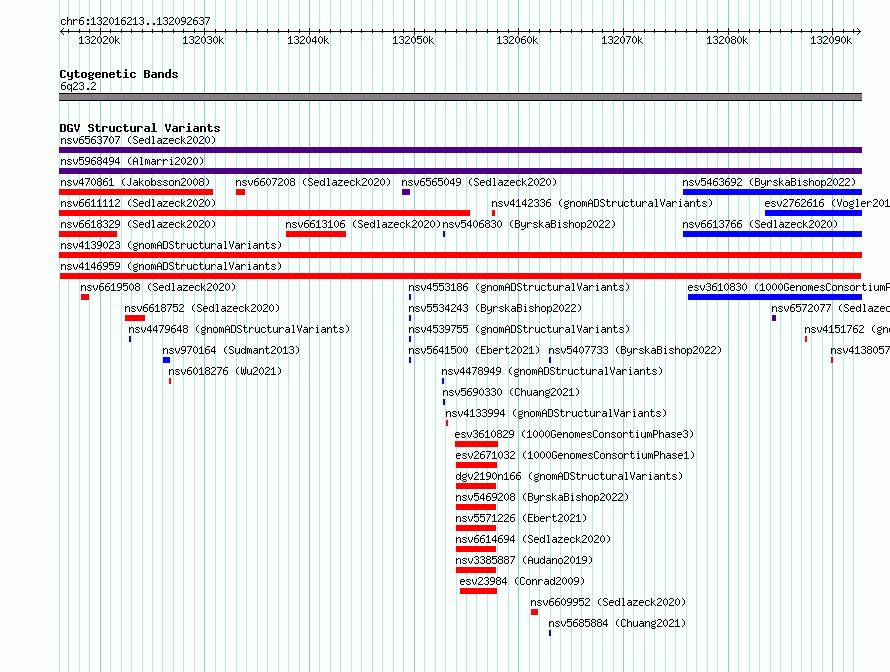Click the nsv4138057 variant label
Viewport: 890px width, 672px height.
[x=860, y=350]
